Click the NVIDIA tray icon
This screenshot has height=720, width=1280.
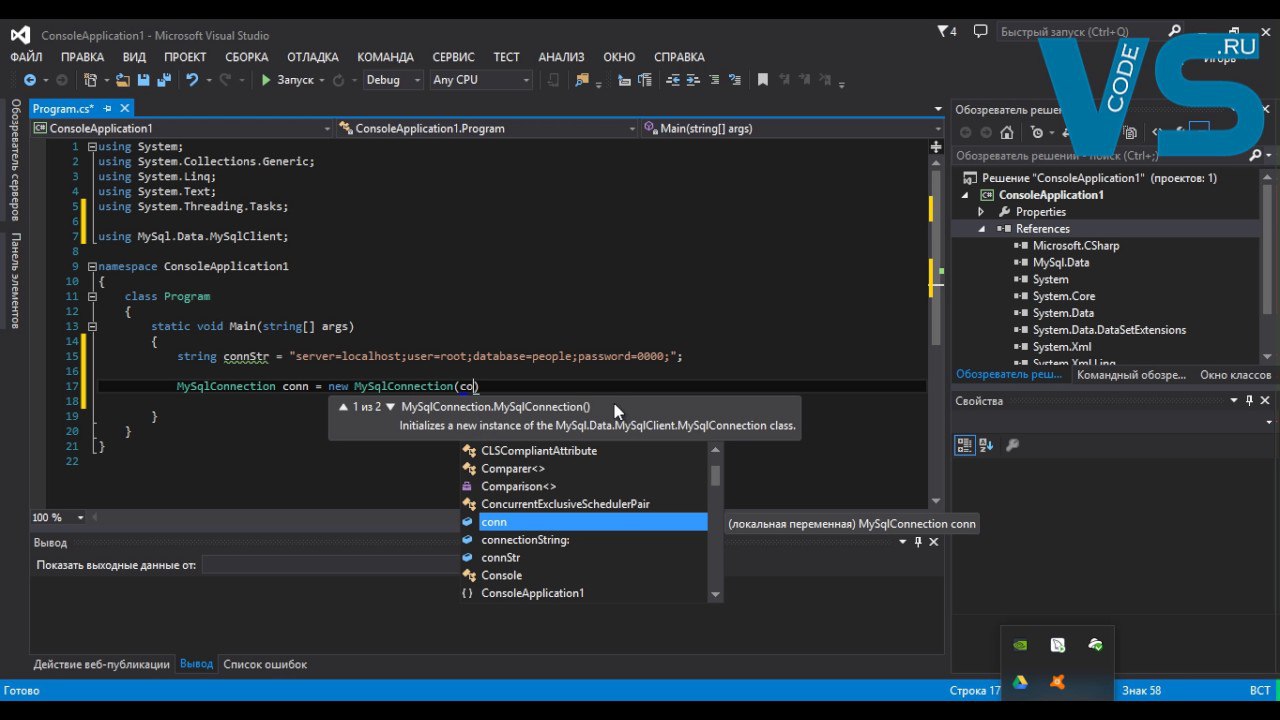1020,646
